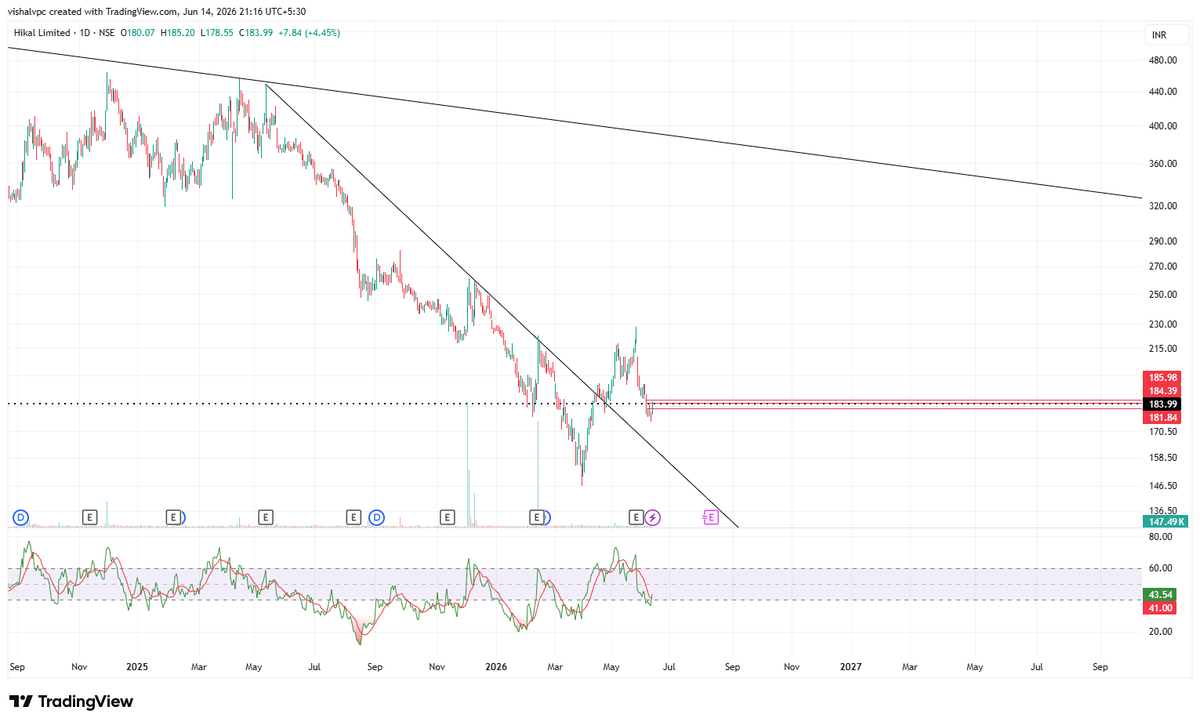Screen dimensions: 1200x725
Task: Click the TradingView logo
Action: (x=70, y=702)
